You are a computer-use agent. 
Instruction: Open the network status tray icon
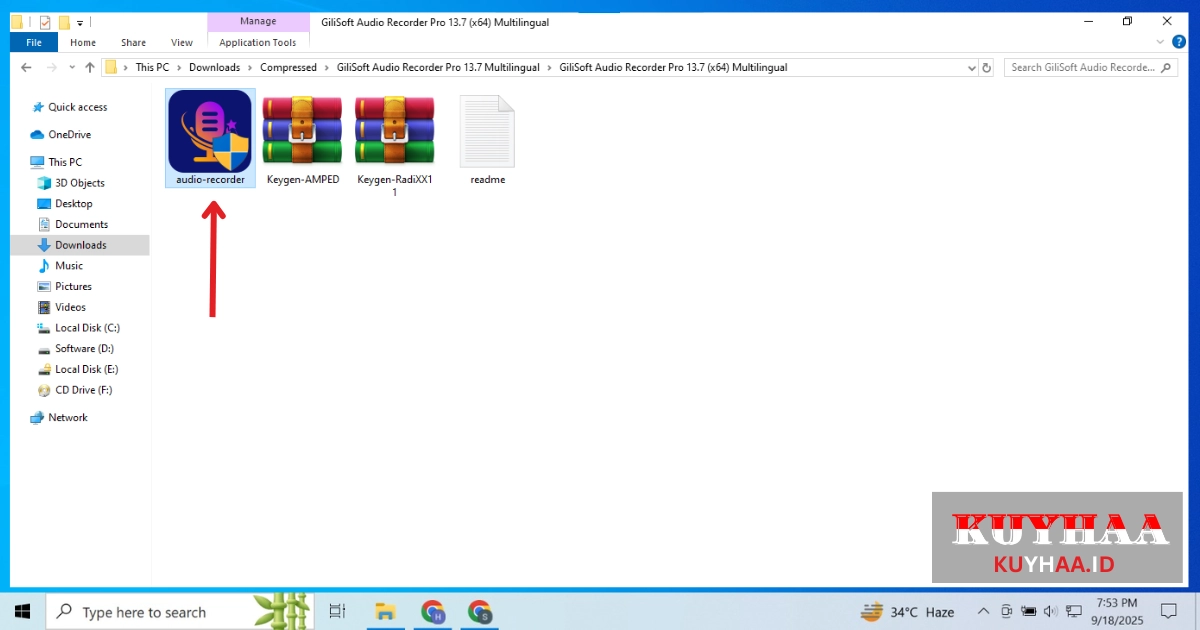click(1073, 611)
